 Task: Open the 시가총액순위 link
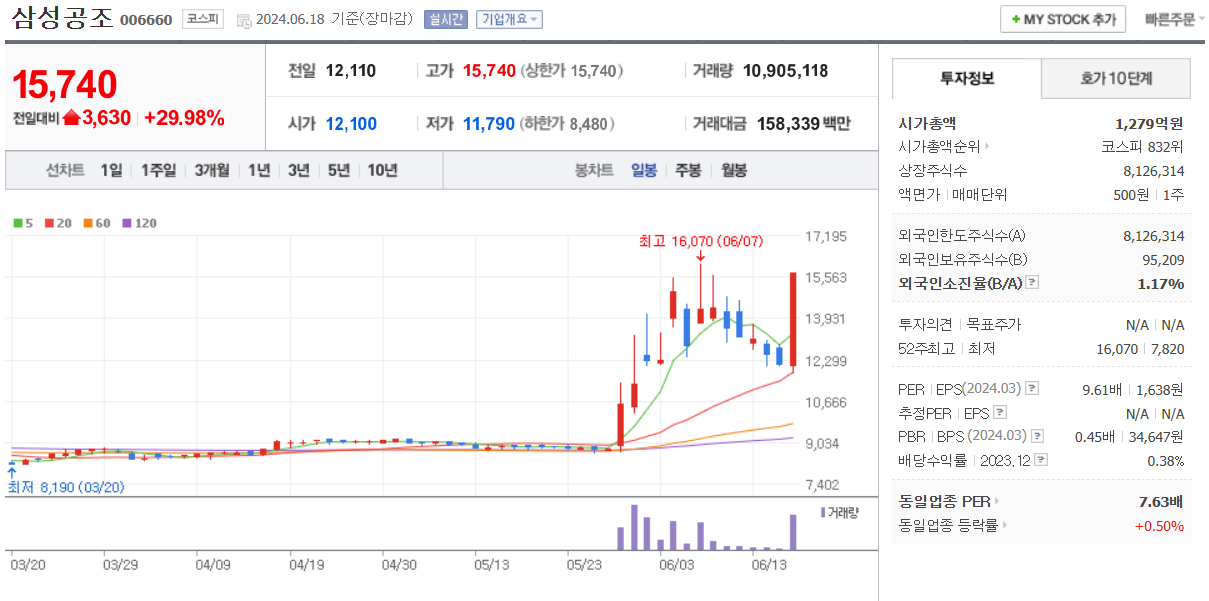tap(944, 147)
